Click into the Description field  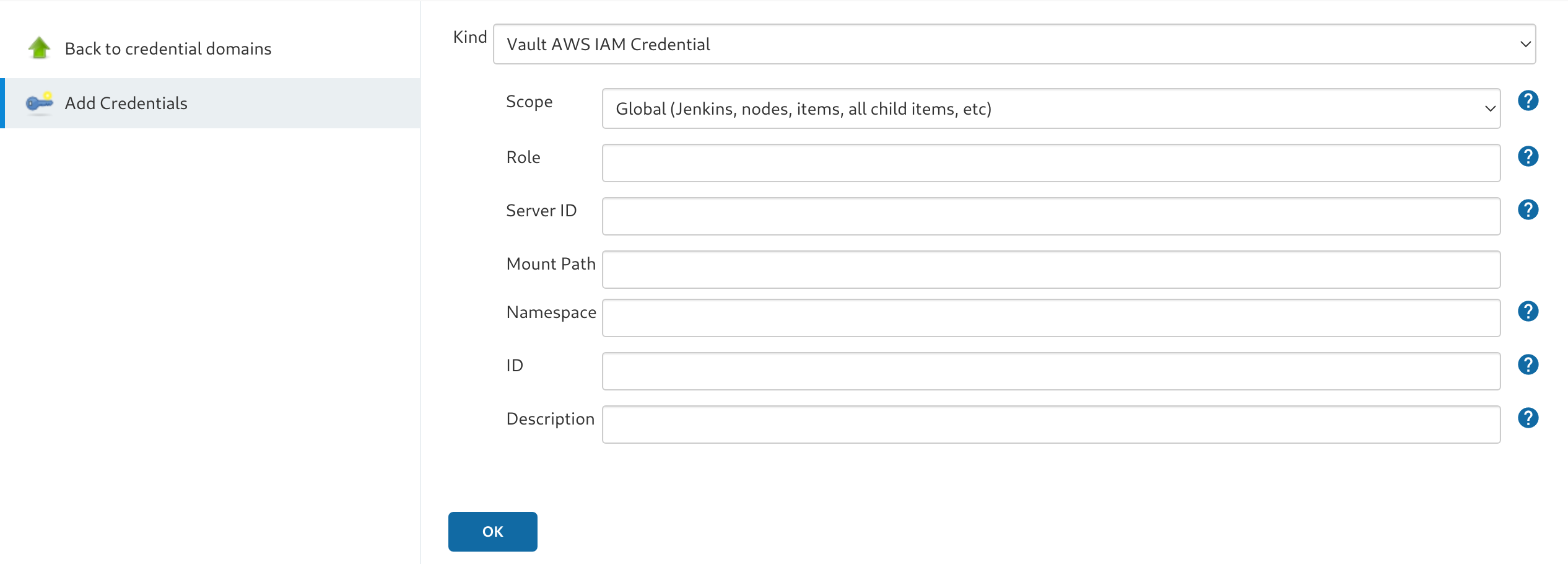point(1051,425)
